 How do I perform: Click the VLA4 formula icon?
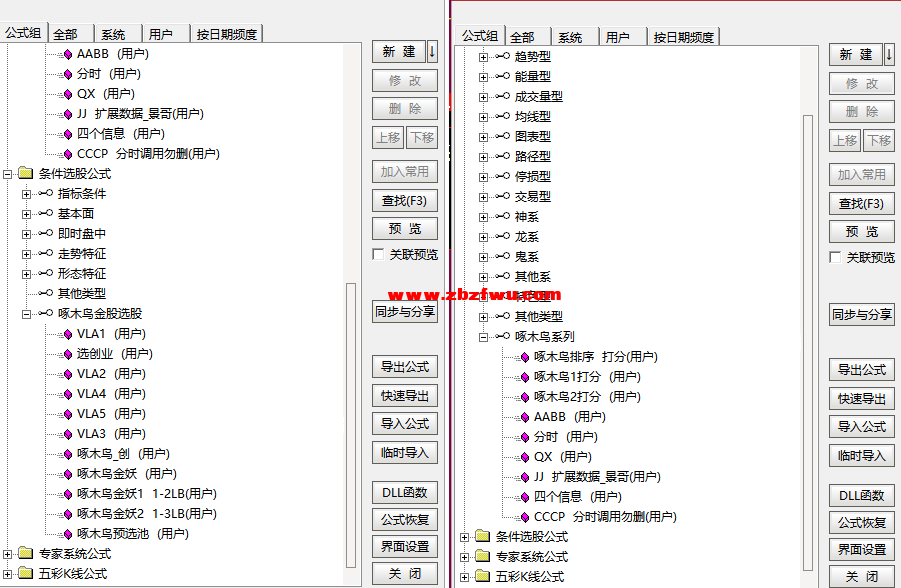(x=68, y=395)
